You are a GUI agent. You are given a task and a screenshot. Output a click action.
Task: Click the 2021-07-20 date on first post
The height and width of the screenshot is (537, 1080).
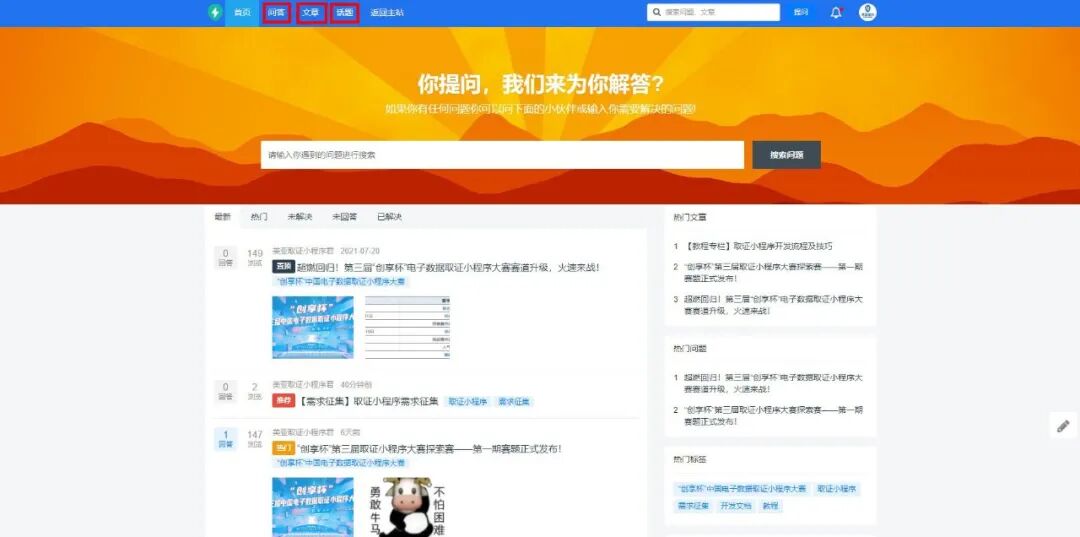360,251
